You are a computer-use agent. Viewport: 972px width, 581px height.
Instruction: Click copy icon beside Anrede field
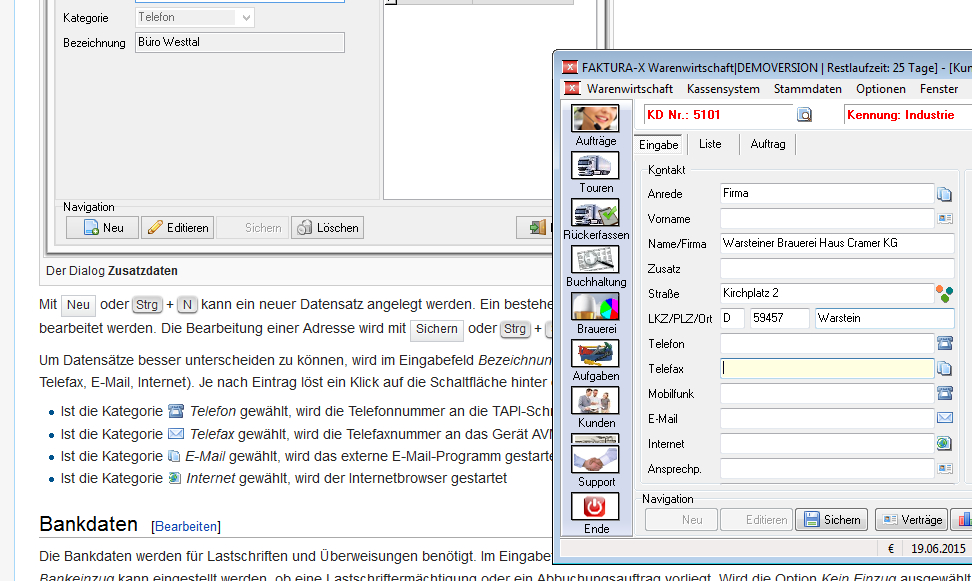point(944,194)
